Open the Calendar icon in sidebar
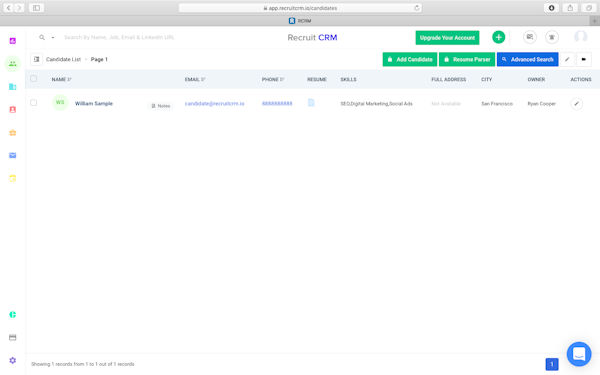Image resolution: width=600 pixels, height=375 pixels. coord(13,178)
